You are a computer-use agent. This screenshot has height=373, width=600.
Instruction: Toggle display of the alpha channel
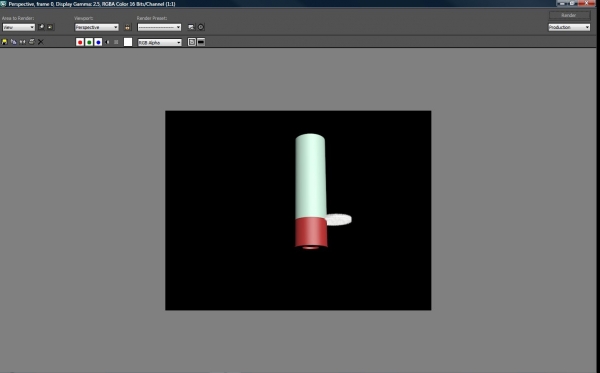pos(108,42)
